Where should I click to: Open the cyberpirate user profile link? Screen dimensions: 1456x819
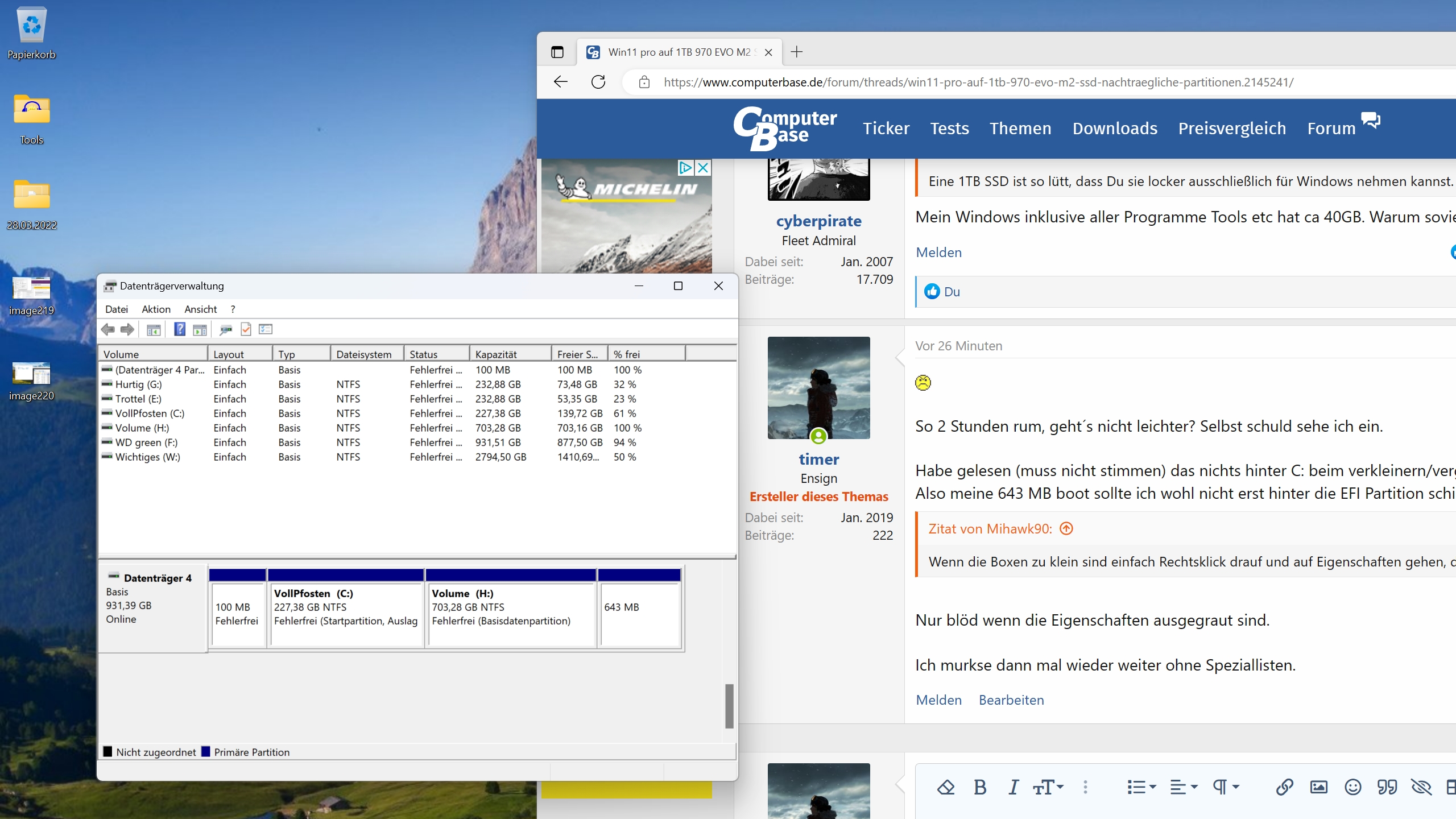coord(818,221)
